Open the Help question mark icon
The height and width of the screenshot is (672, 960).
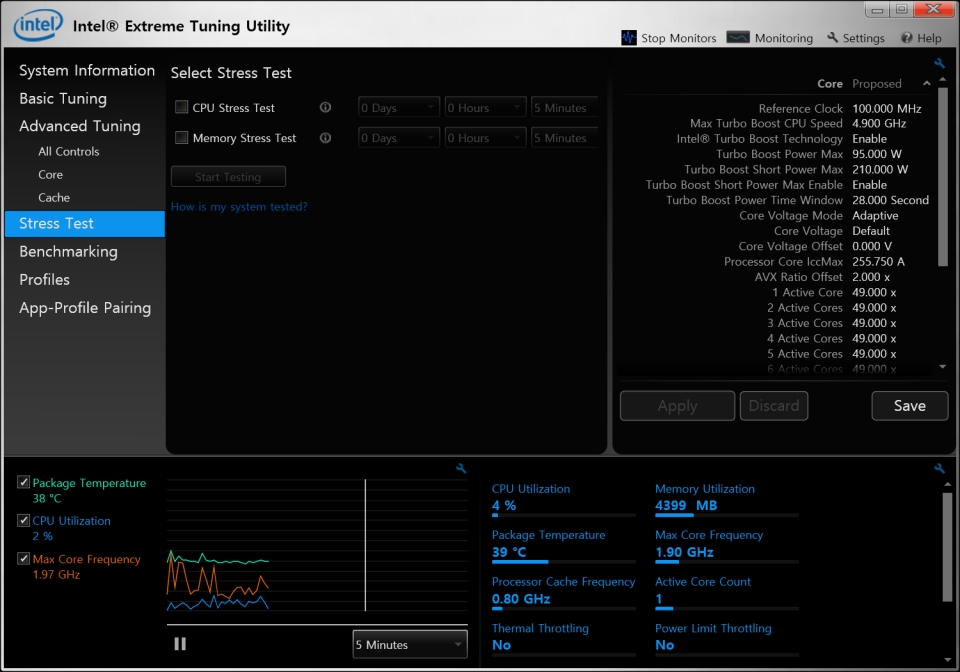click(906, 38)
